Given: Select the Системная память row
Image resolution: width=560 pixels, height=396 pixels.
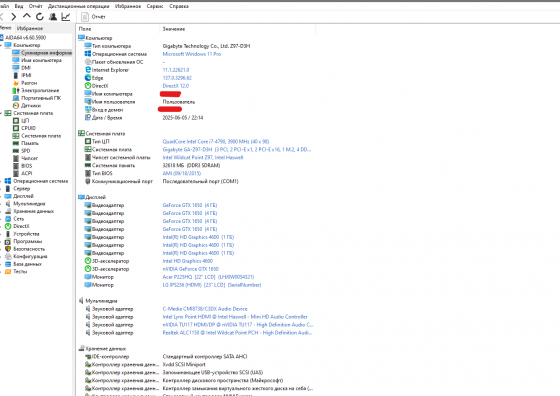Looking at the screenshot, I should (x=196, y=165).
